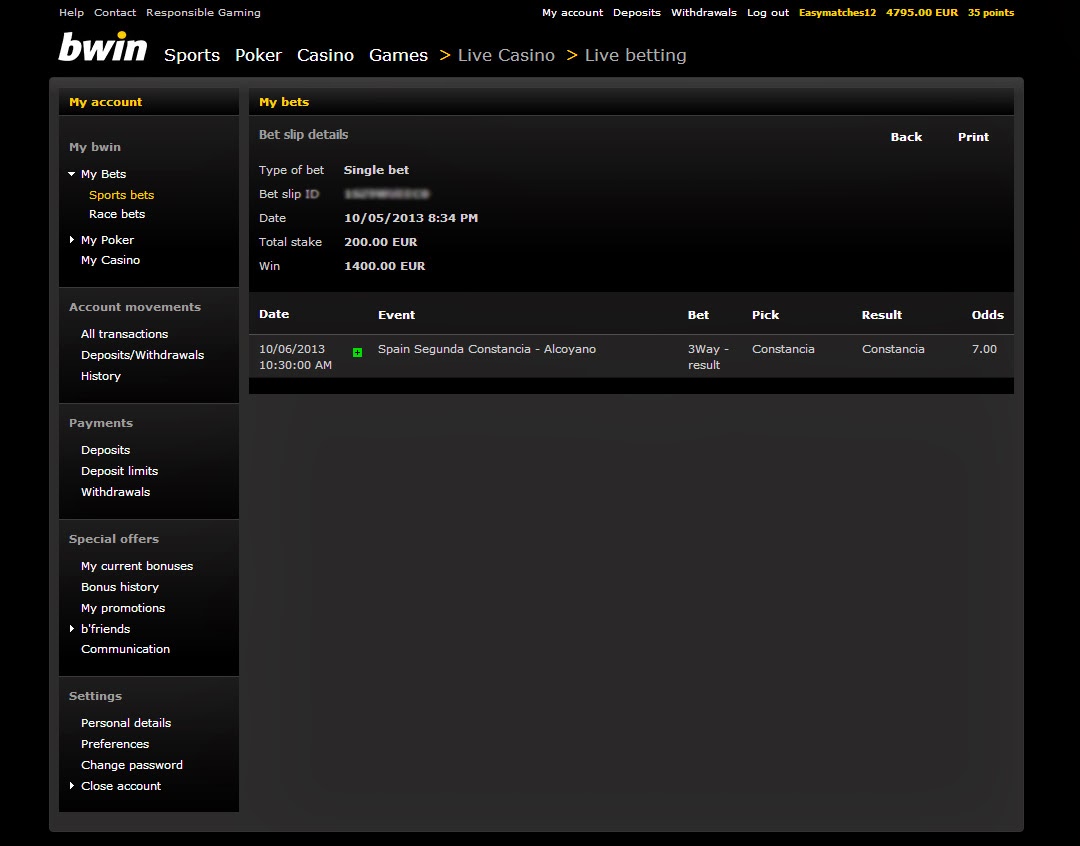Open Change password settings
This screenshot has width=1080, height=846.
(x=132, y=765)
